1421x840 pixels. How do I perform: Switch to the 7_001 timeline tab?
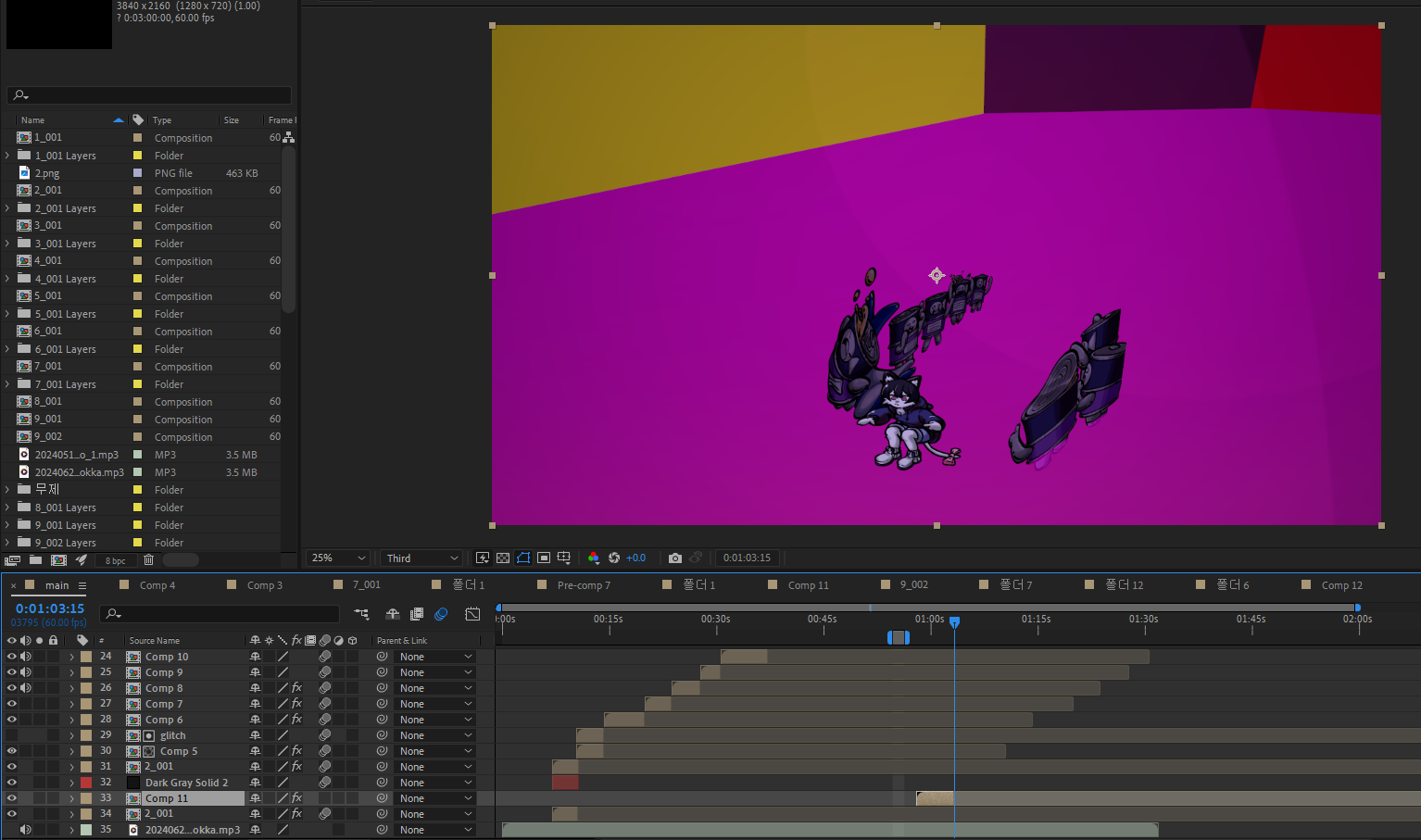click(x=366, y=585)
